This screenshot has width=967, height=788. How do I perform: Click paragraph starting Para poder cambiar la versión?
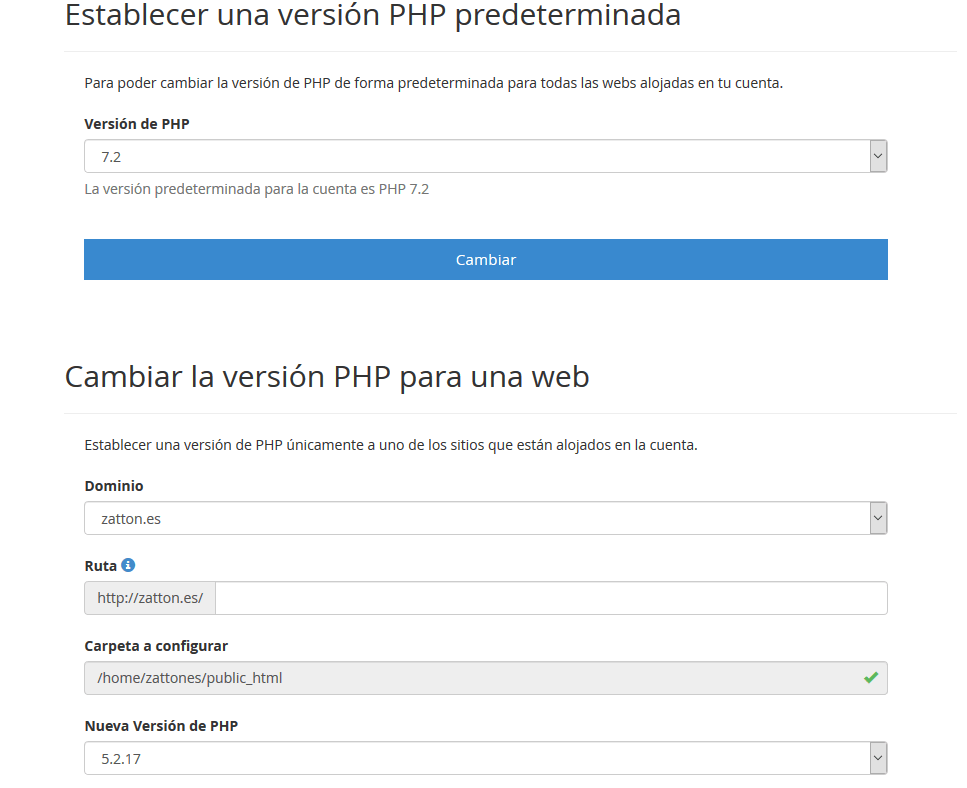pyautogui.click(x=434, y=83)
